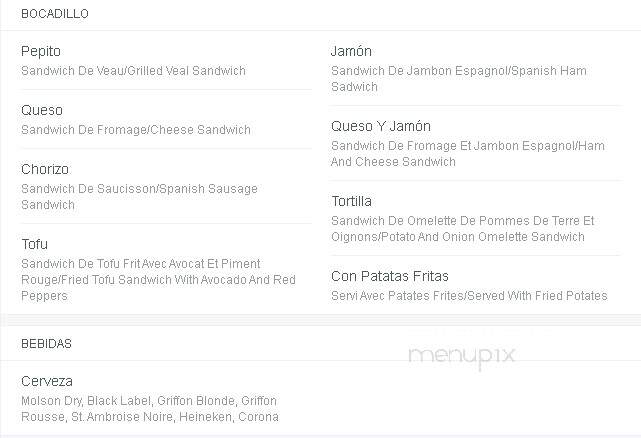The width and height of the screenshot is (641, 438).
Task: Click the beer list under Cerveza
Action: pos(150,409)
